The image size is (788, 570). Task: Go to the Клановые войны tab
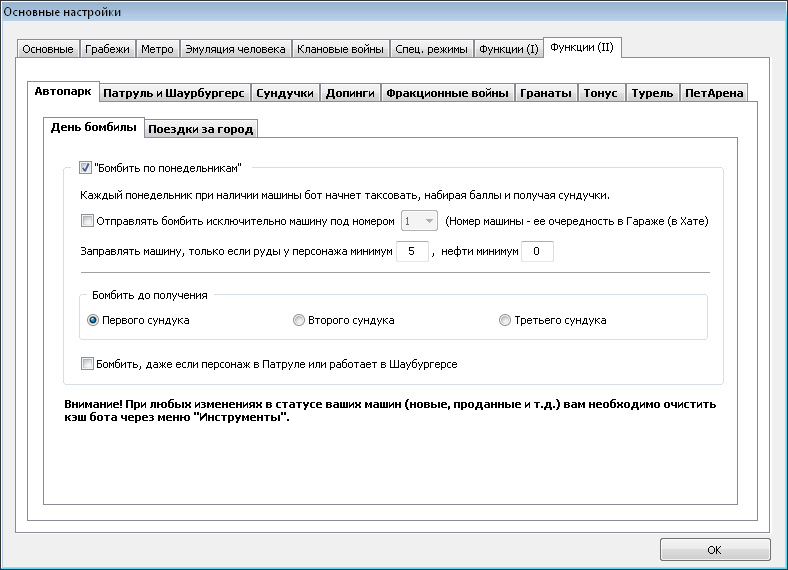[340, 49]
